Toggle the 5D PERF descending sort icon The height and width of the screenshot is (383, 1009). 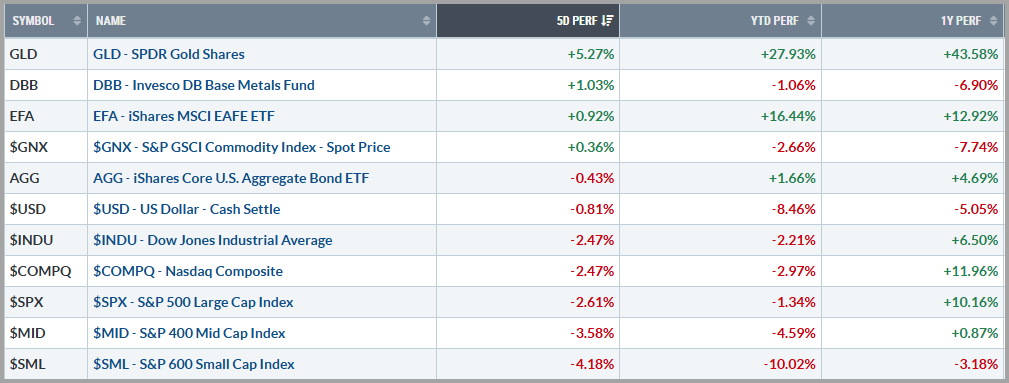pyautogui.click(x=607, y=21)
